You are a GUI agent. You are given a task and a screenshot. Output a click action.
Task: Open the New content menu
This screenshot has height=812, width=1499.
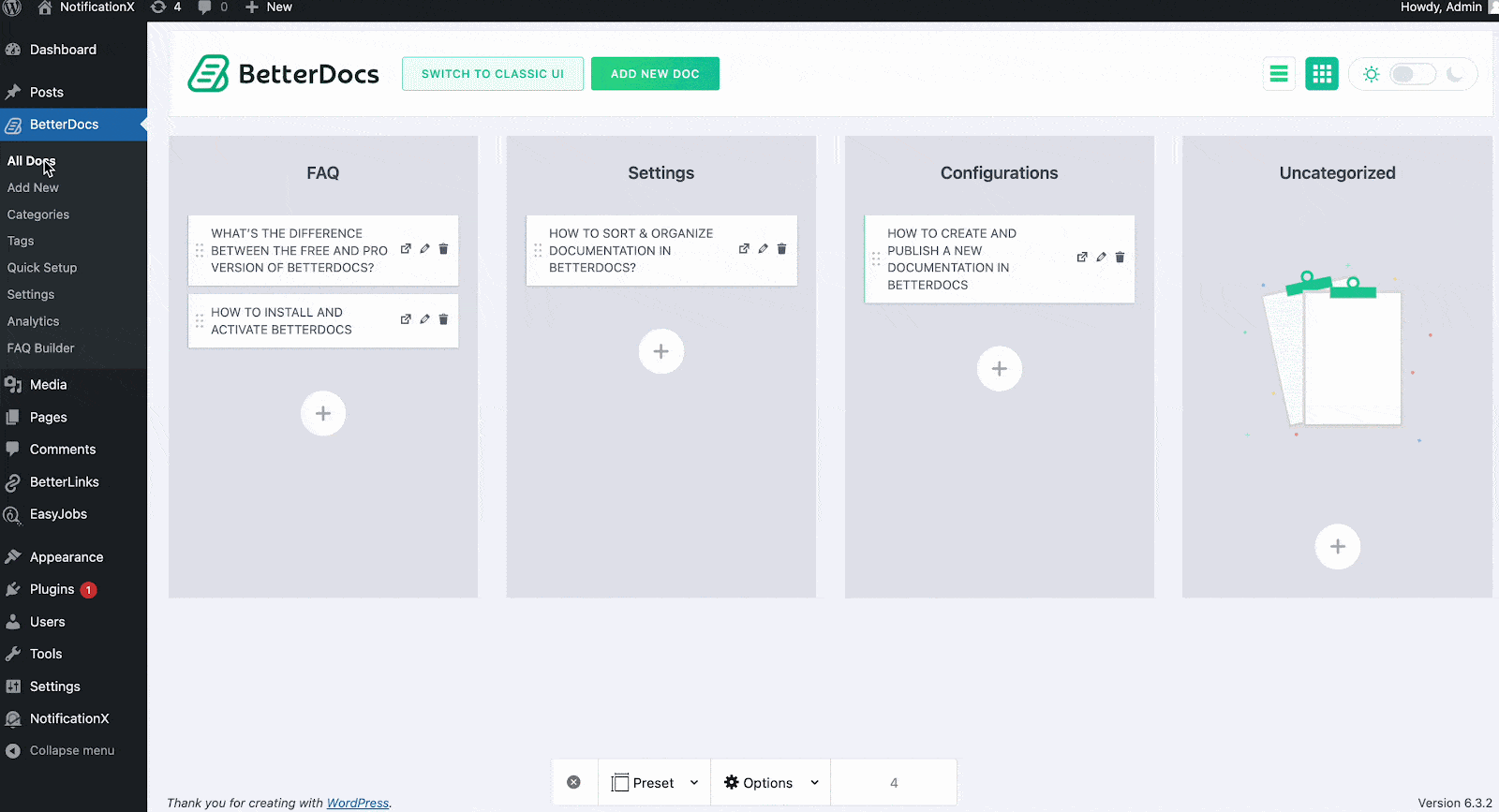click(269, 7)
